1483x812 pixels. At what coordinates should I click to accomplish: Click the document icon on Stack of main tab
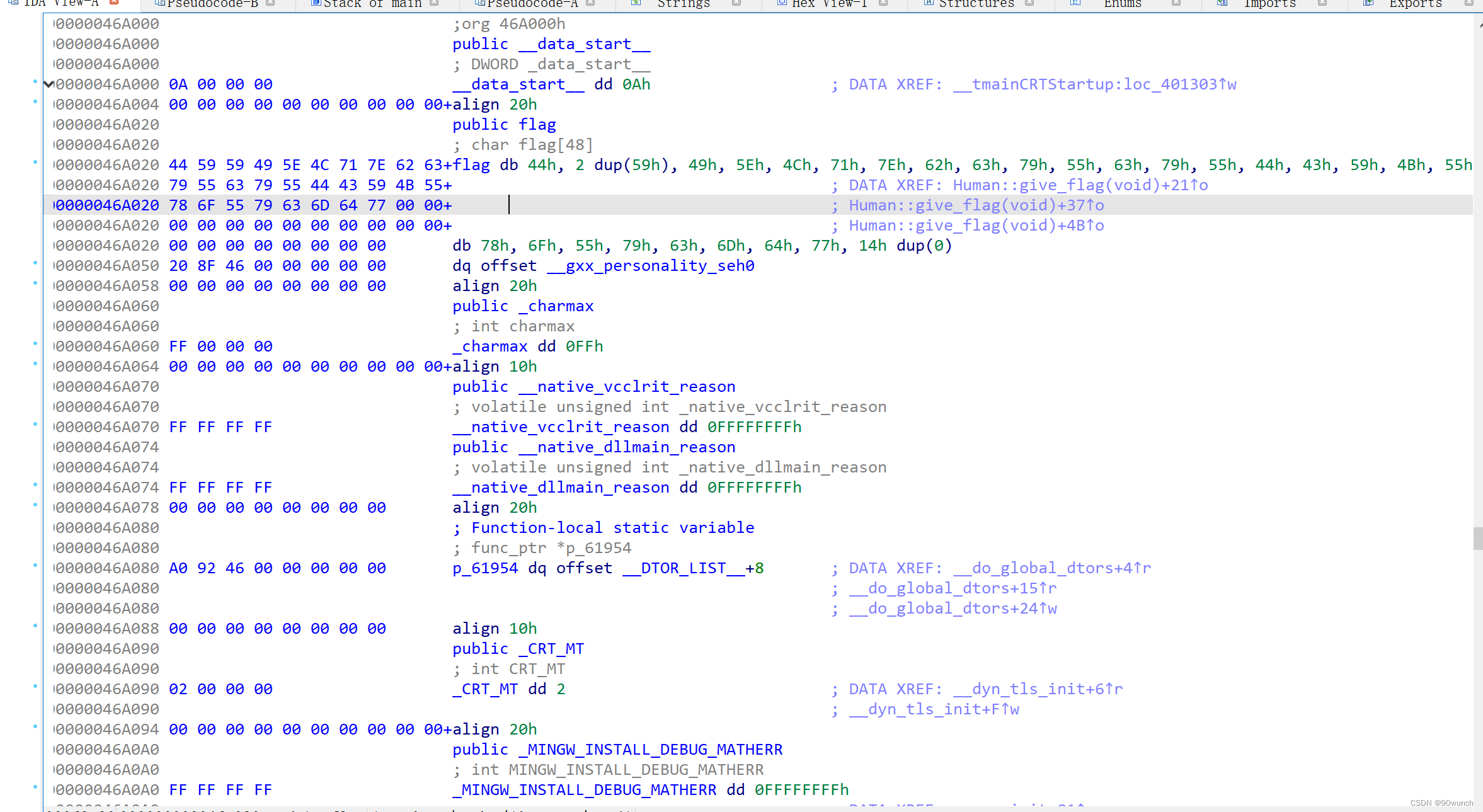click(x=315, y=3)
